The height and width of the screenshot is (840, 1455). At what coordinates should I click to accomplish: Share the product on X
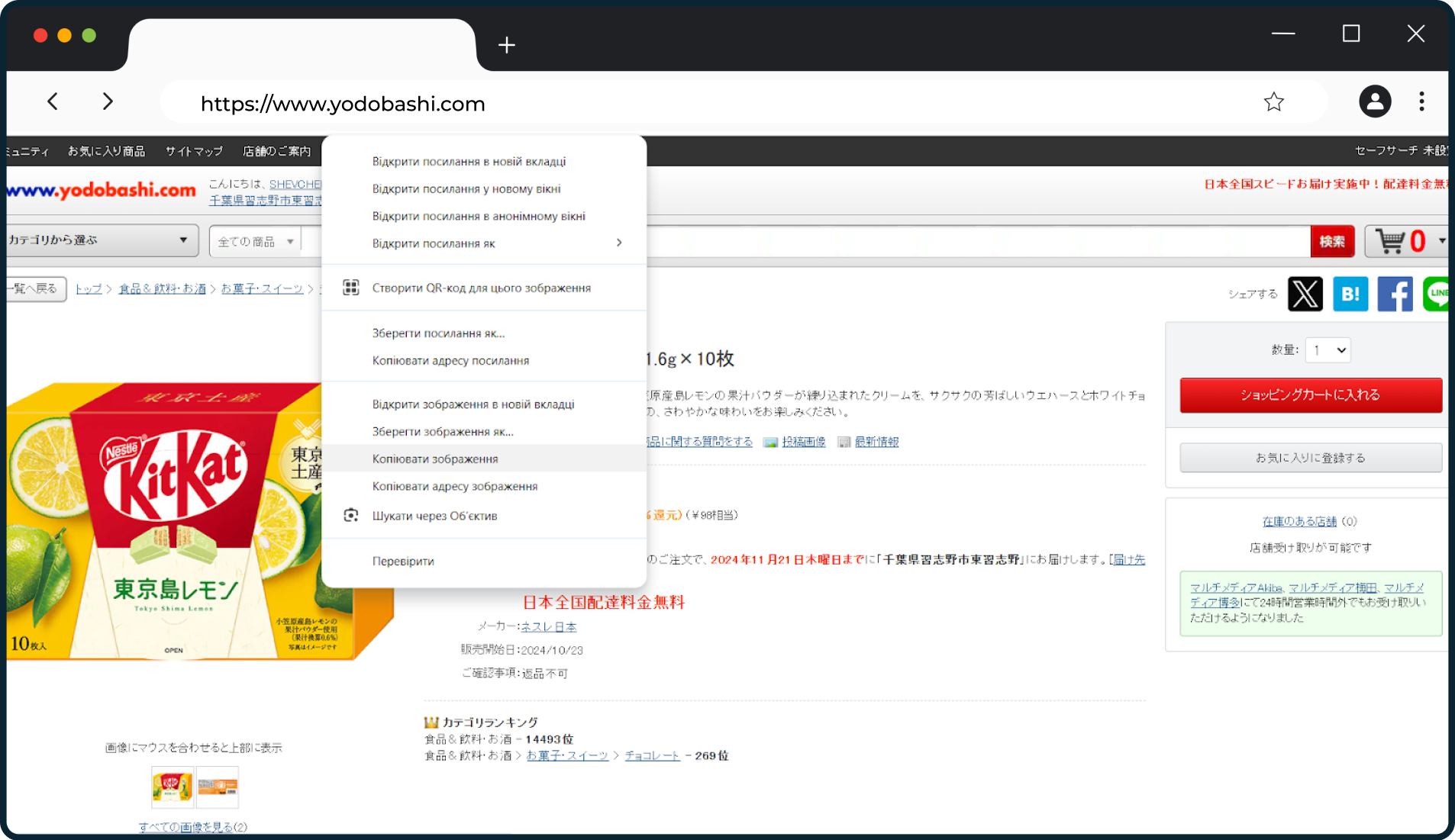tap(1305, 294)
